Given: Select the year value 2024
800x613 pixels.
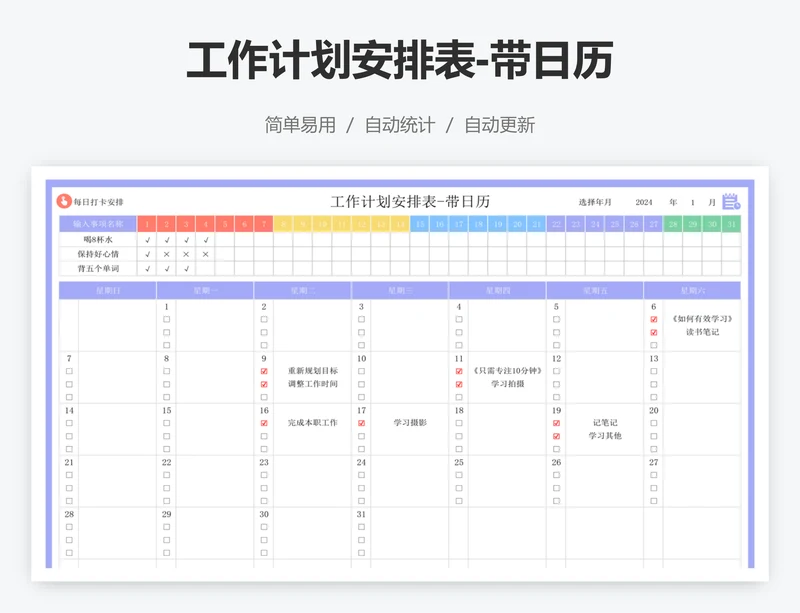Looking at the screenshot, I should coord(644,202).
